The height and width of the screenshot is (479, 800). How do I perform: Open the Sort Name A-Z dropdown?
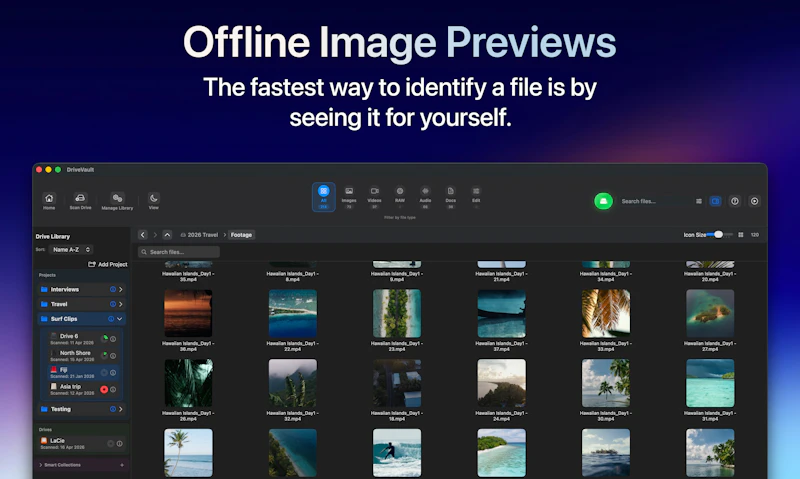pyautogui.click(x=71, y=249)
